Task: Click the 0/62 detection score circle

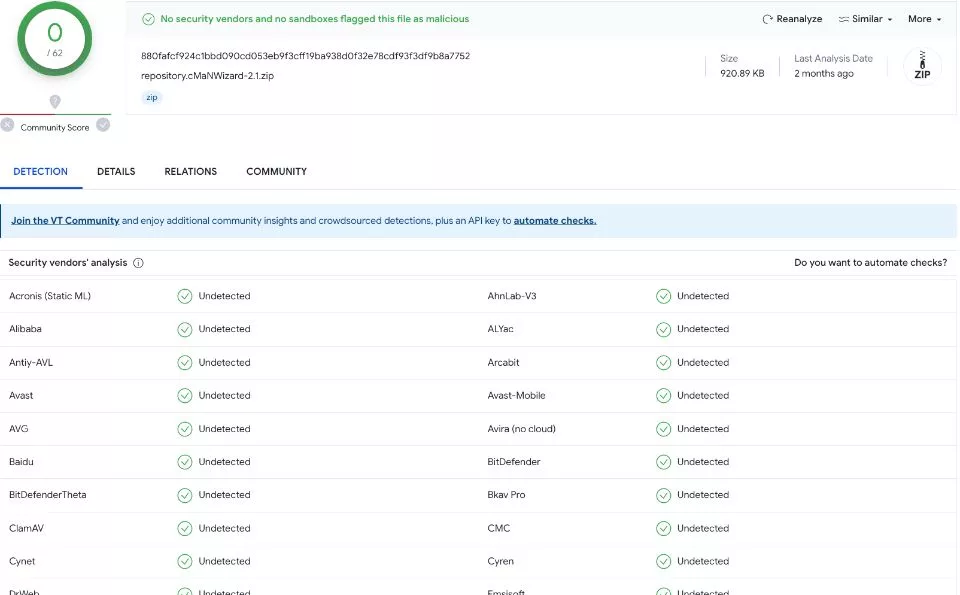Action: (54, 39)
